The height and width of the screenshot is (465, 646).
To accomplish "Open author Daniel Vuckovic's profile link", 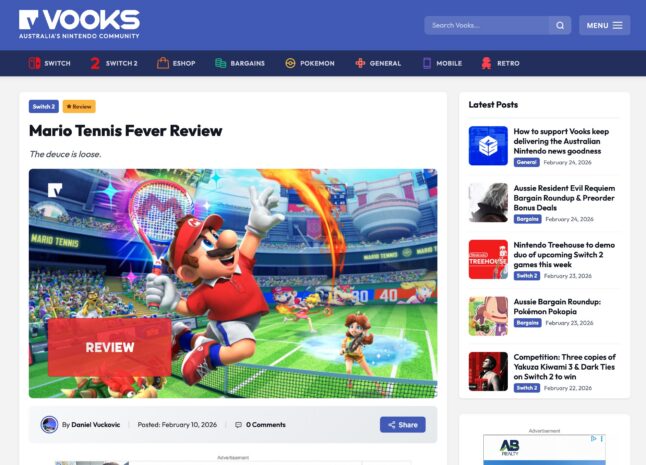I will tap(96, 425).
